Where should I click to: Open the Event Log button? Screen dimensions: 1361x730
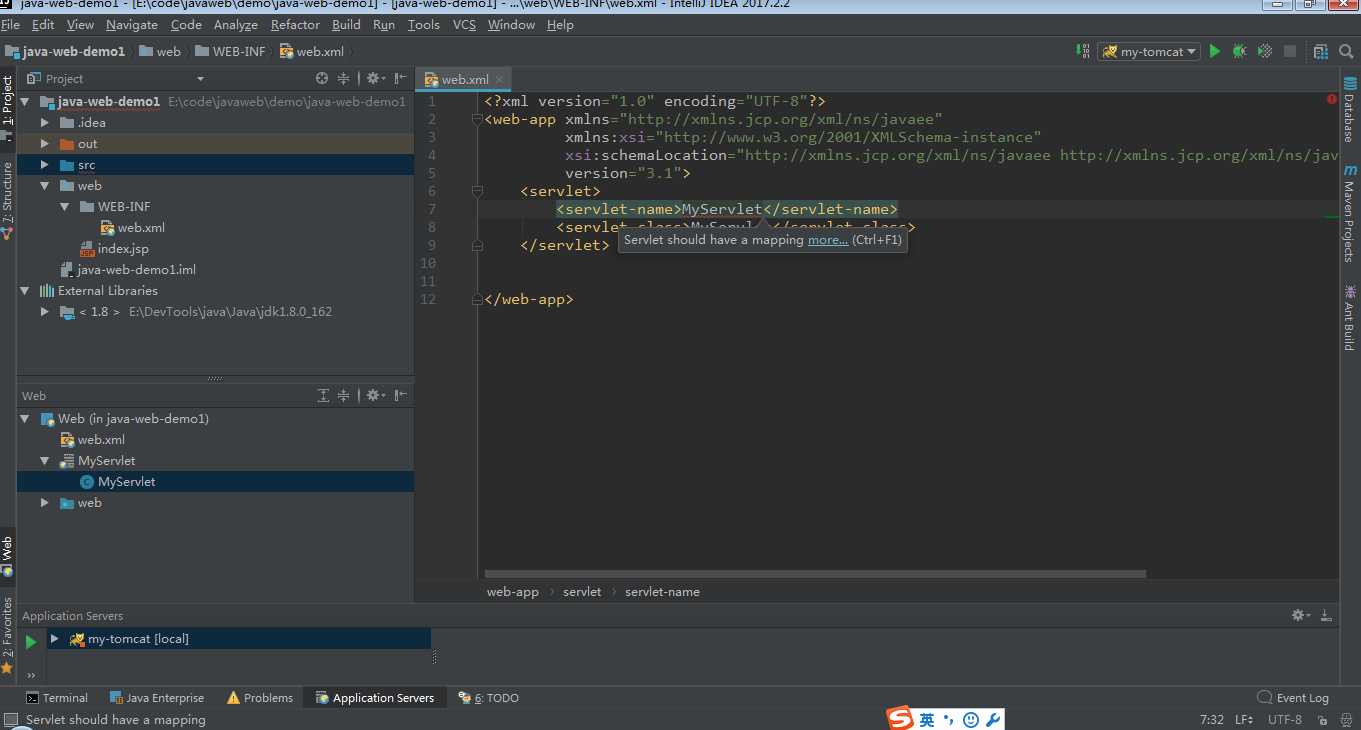coord(1293,698)
